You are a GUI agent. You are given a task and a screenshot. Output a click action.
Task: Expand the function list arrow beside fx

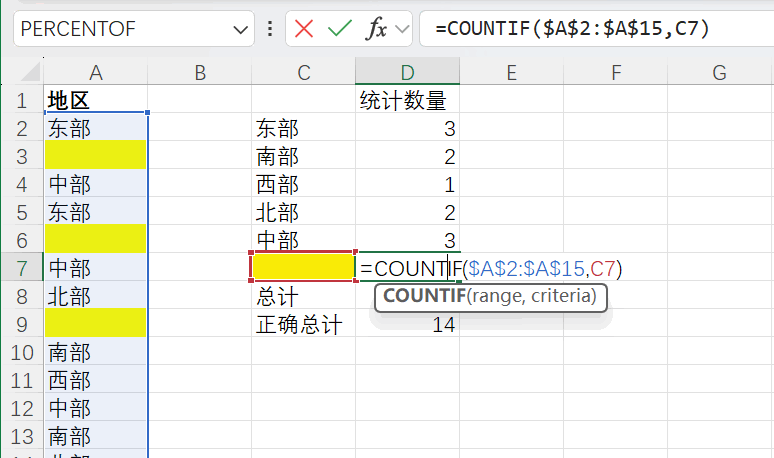(402, 29)
